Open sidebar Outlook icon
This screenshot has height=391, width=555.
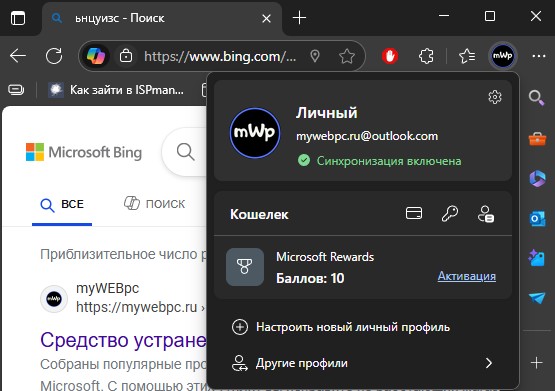click(537, 219)
